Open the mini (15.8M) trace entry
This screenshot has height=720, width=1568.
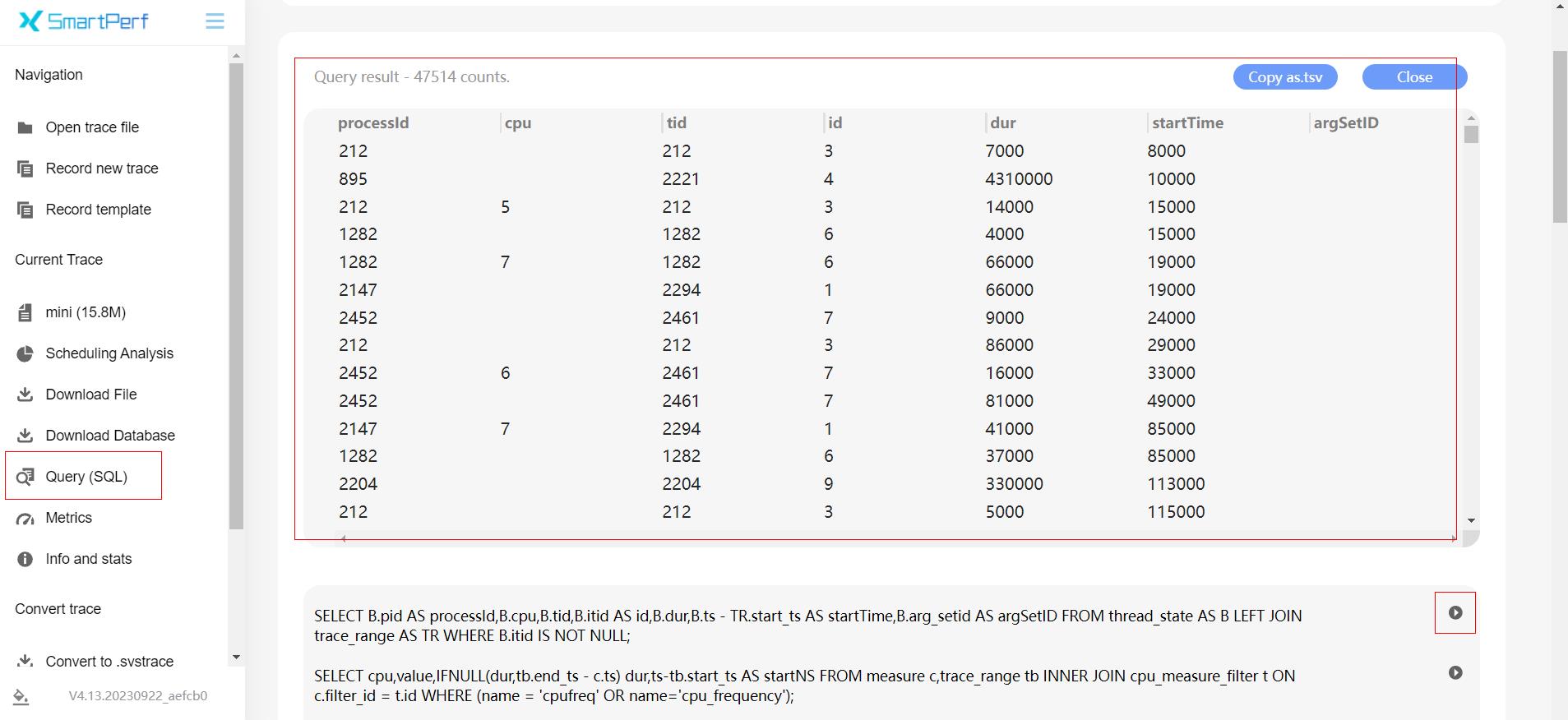[x=86, y=312]
